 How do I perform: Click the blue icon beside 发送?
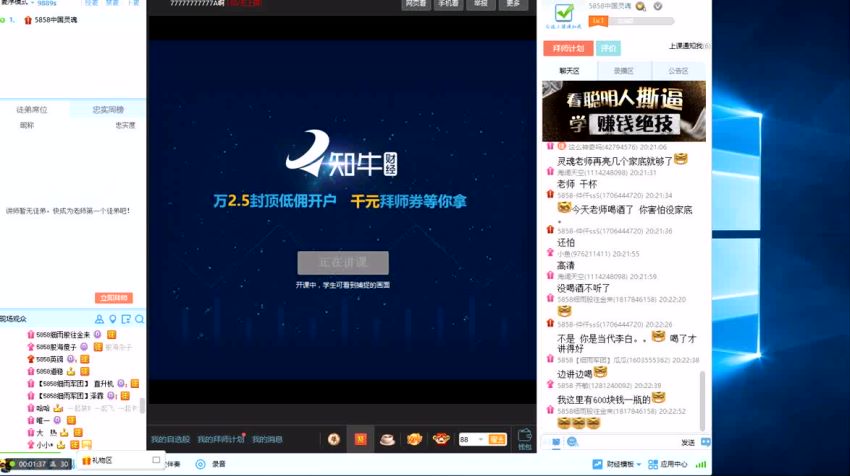pyautogui.click(x=705, y=442)
